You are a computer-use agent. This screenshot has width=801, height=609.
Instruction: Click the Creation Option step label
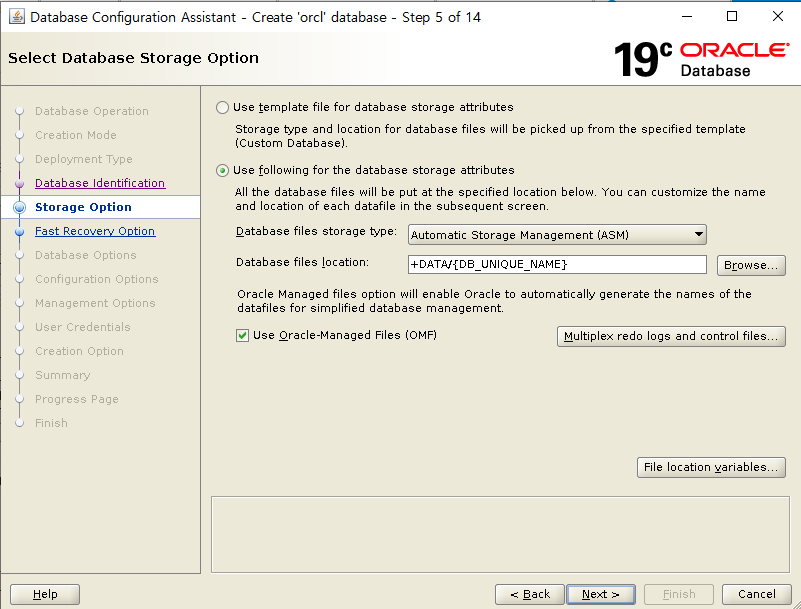[79, 351]
